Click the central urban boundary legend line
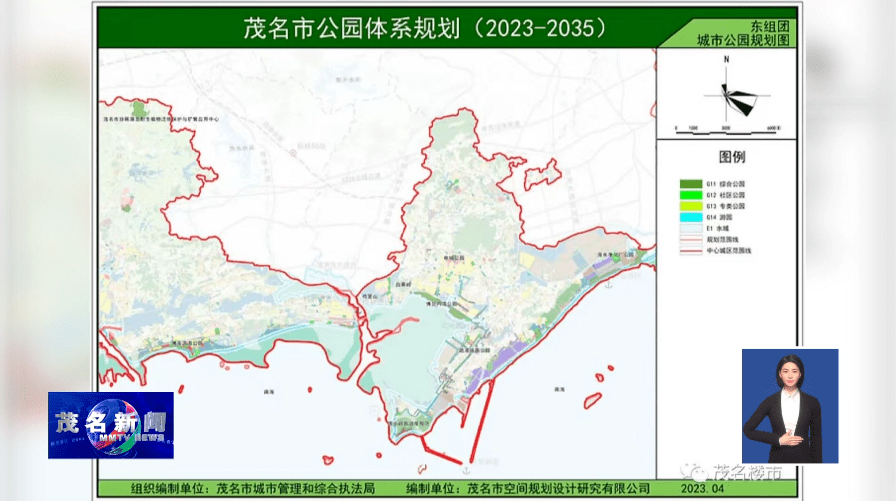 pos(689,251)
